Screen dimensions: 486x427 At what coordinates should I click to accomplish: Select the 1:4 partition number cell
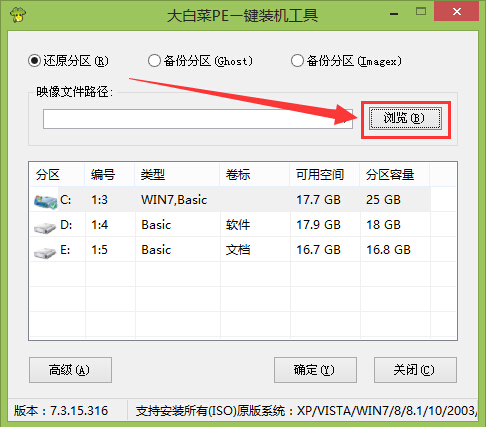point(99,225)
